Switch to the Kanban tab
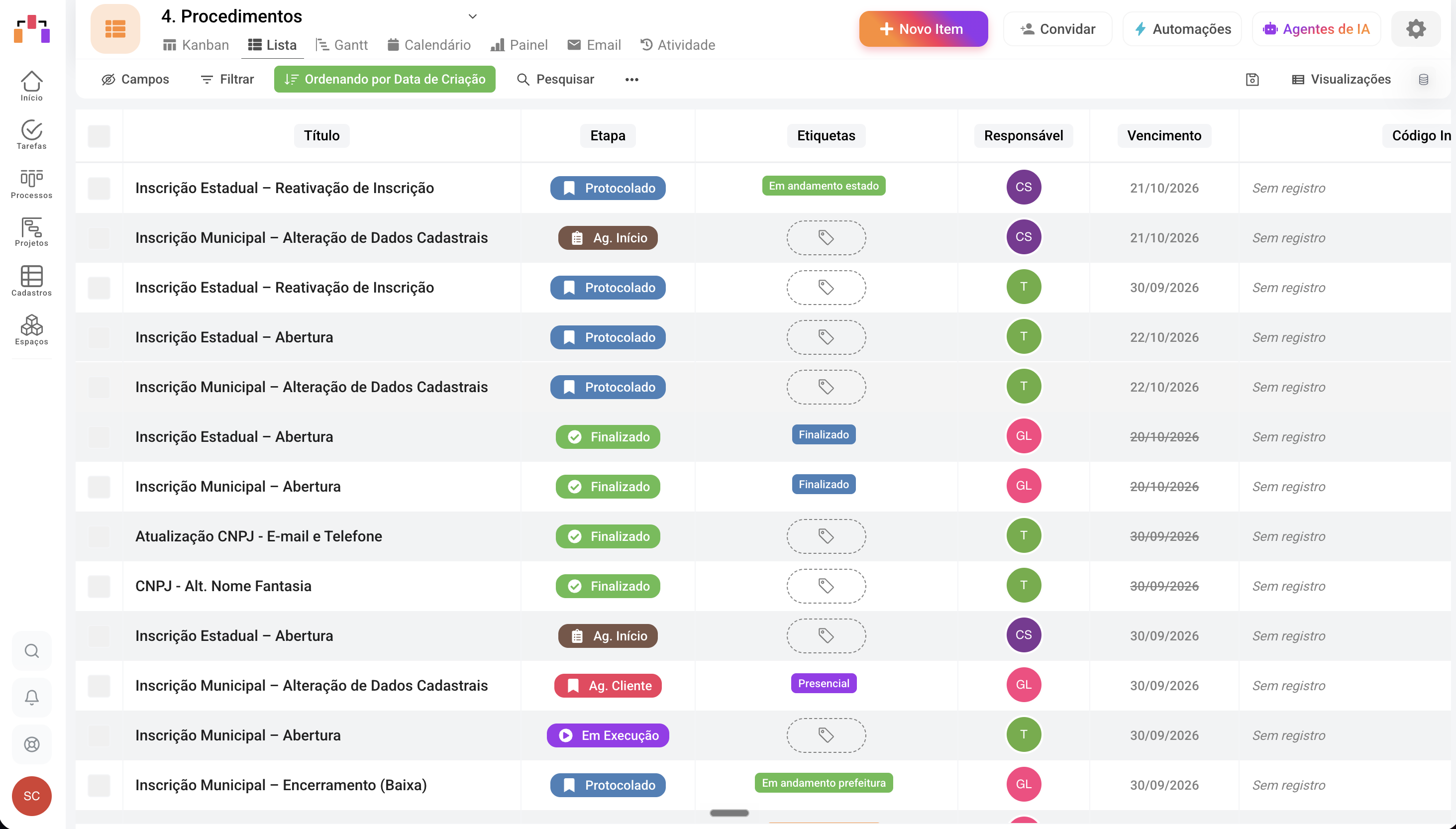Viewport: 1456px width, 829px height. [196, 45]
